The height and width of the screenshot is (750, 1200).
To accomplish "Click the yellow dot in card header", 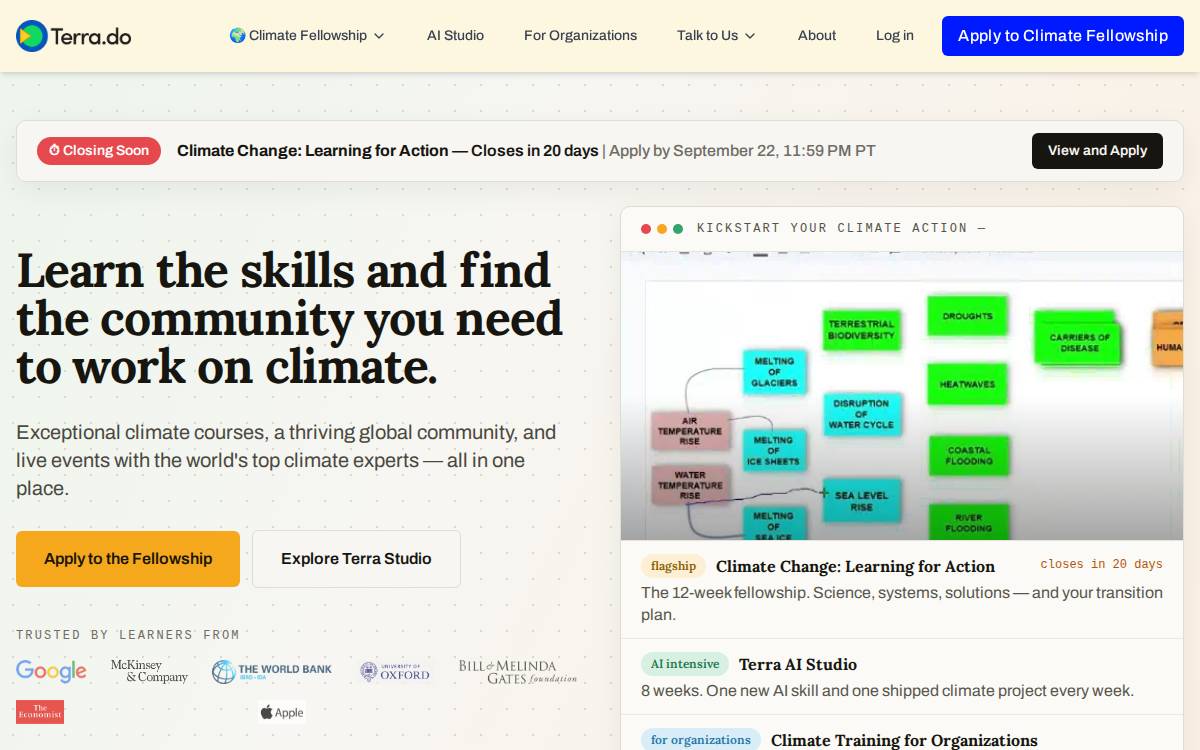I will click(x=662, y=229).
